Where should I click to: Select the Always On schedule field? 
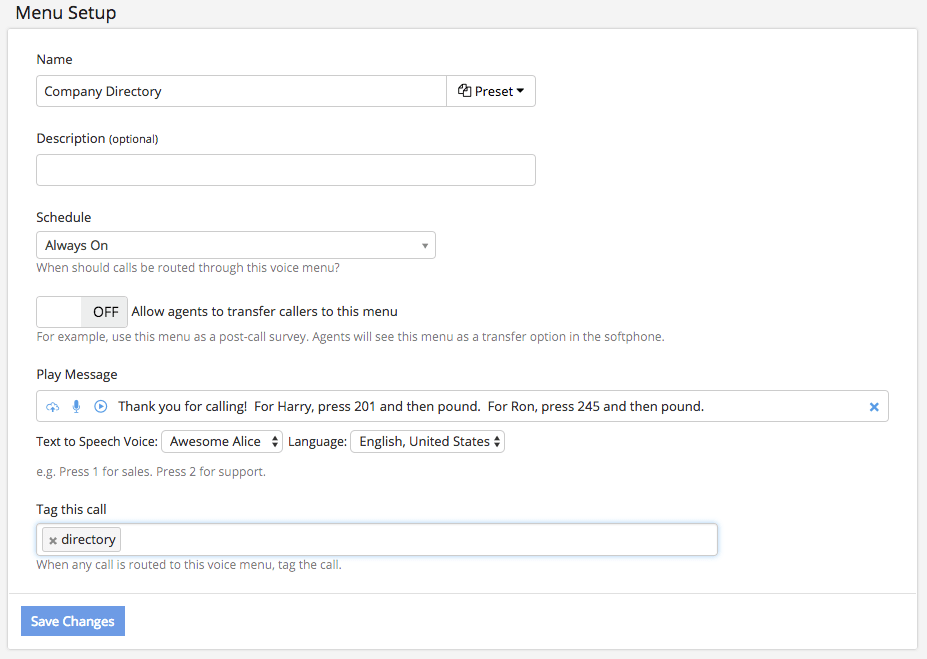[235, 244]
